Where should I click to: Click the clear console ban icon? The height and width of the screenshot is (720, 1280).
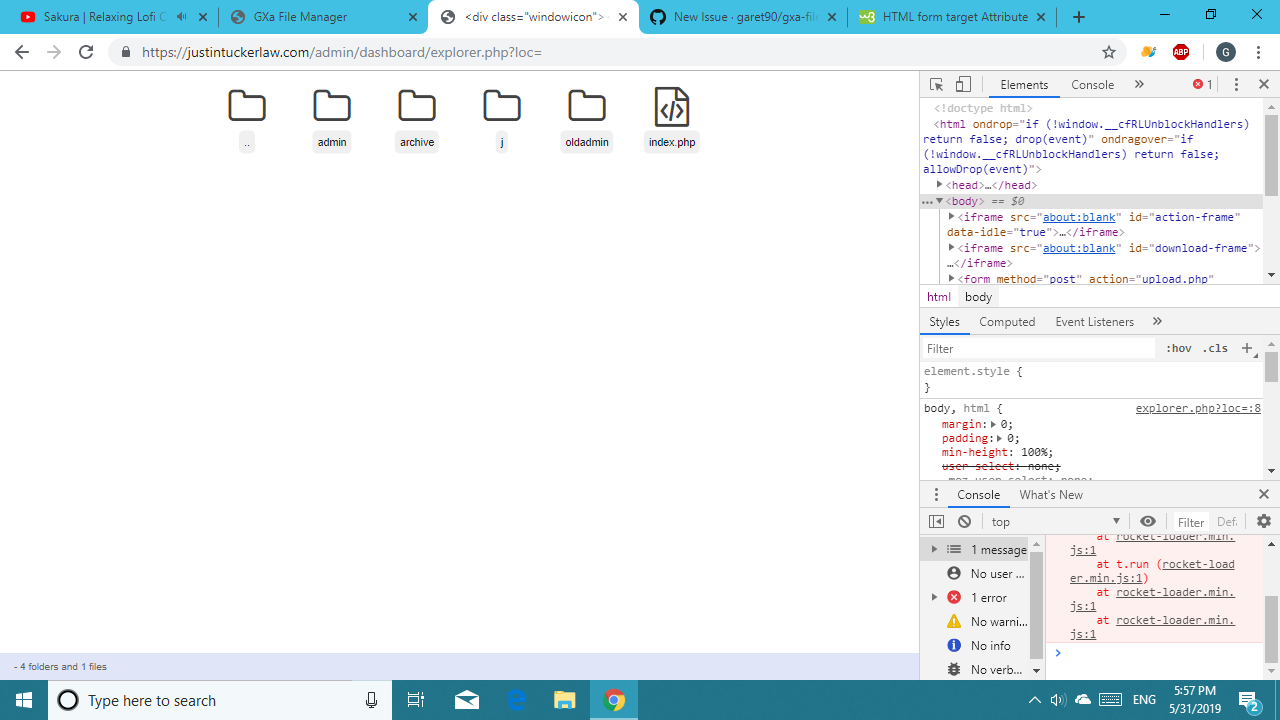964,521
